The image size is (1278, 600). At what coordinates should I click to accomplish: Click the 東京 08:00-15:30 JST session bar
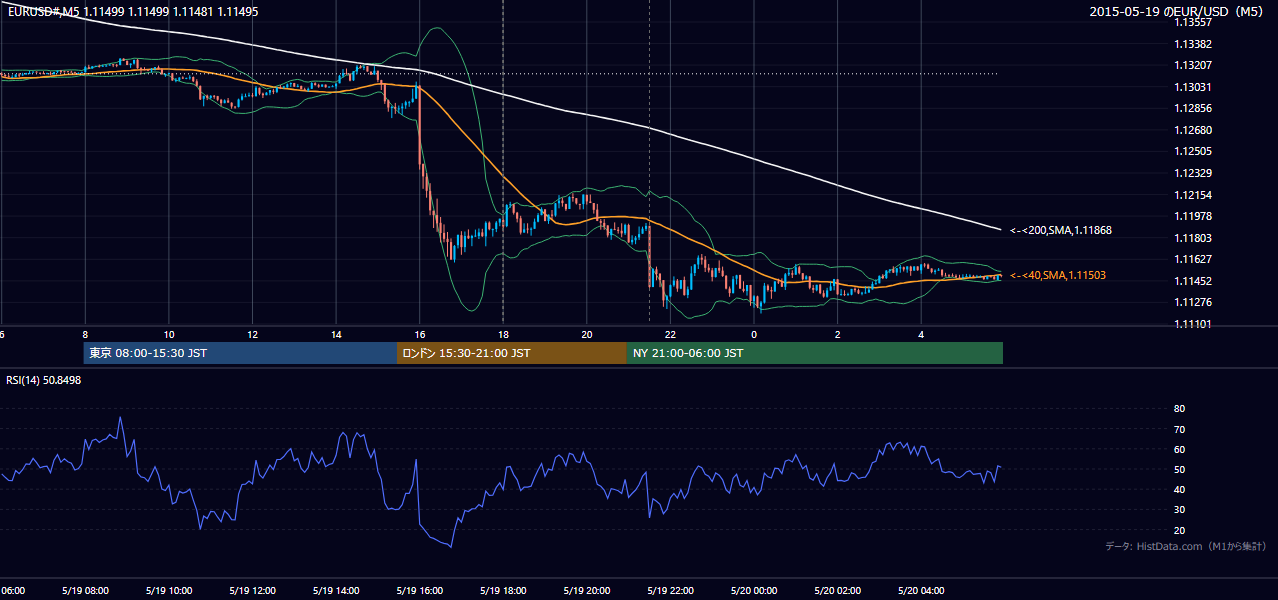tap(240, 353)
